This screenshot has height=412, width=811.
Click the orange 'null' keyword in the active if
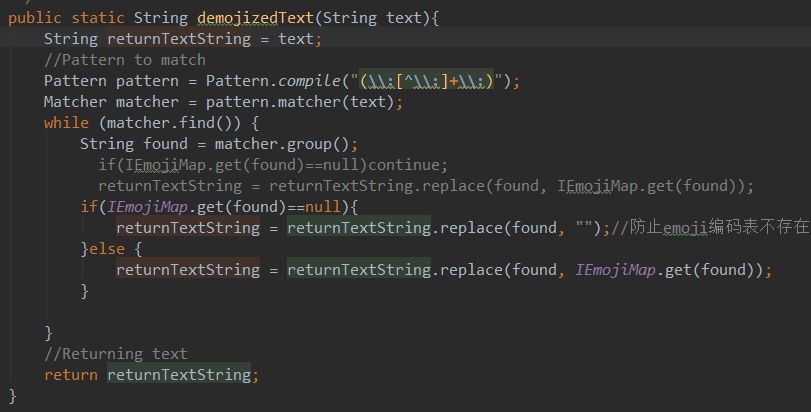323,207
